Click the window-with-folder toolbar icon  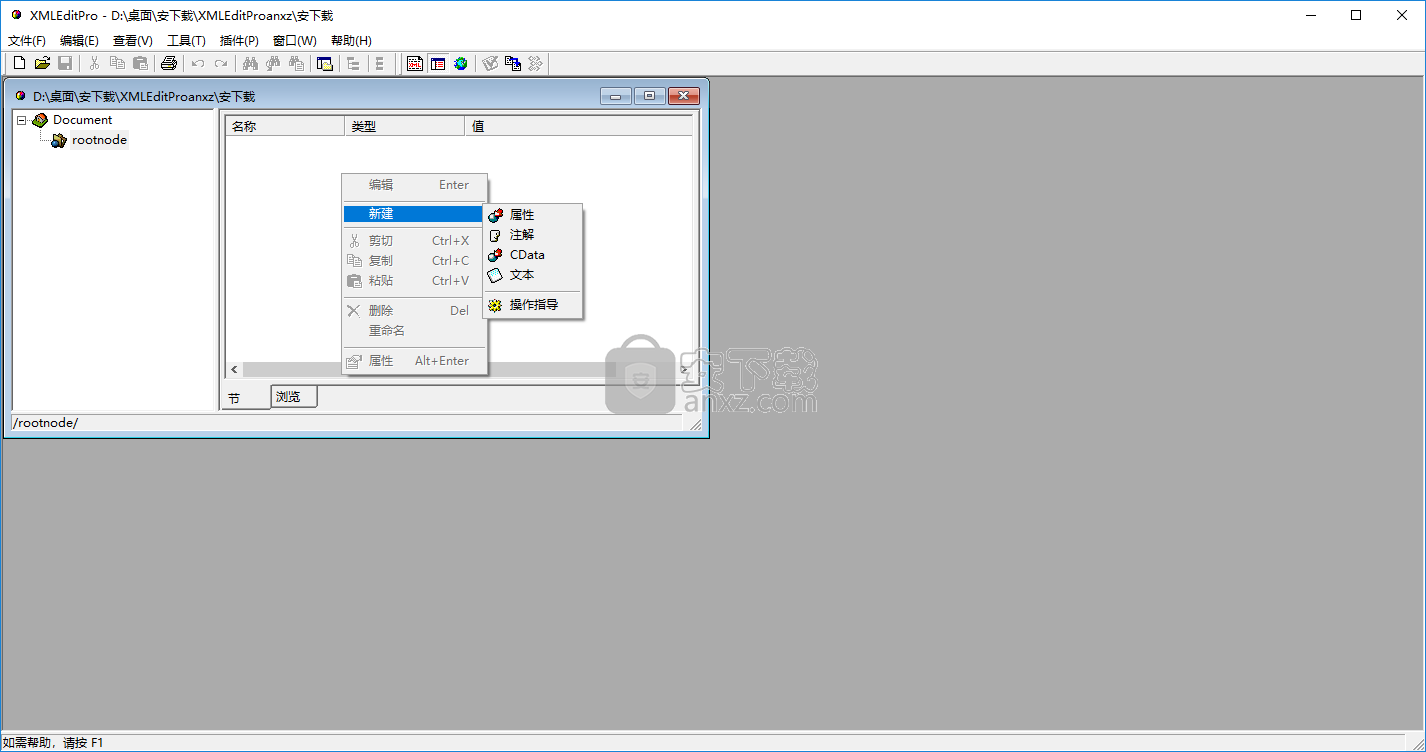coord(325,63)
